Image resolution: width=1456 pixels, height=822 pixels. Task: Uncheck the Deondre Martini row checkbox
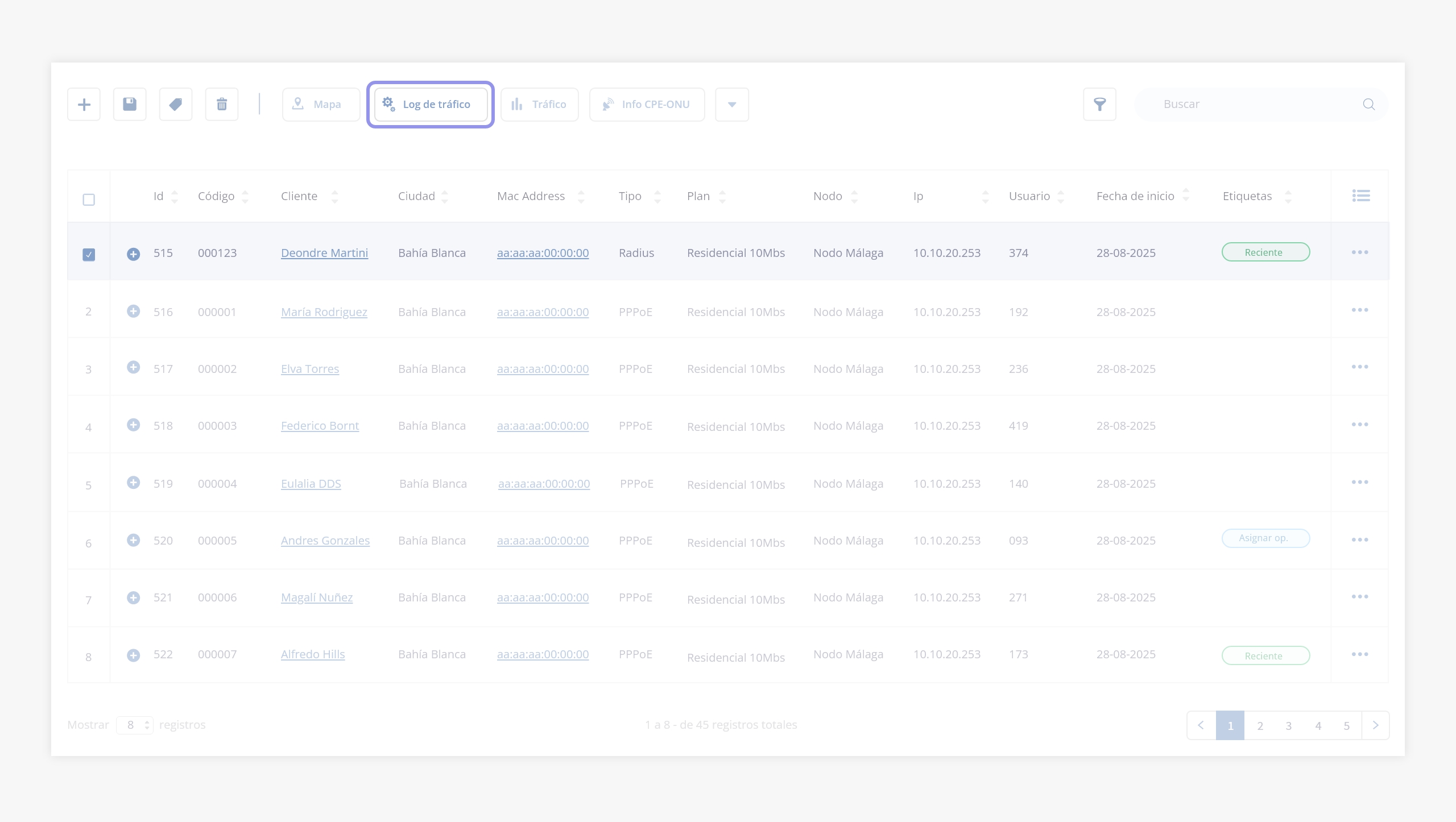[89, 254]
